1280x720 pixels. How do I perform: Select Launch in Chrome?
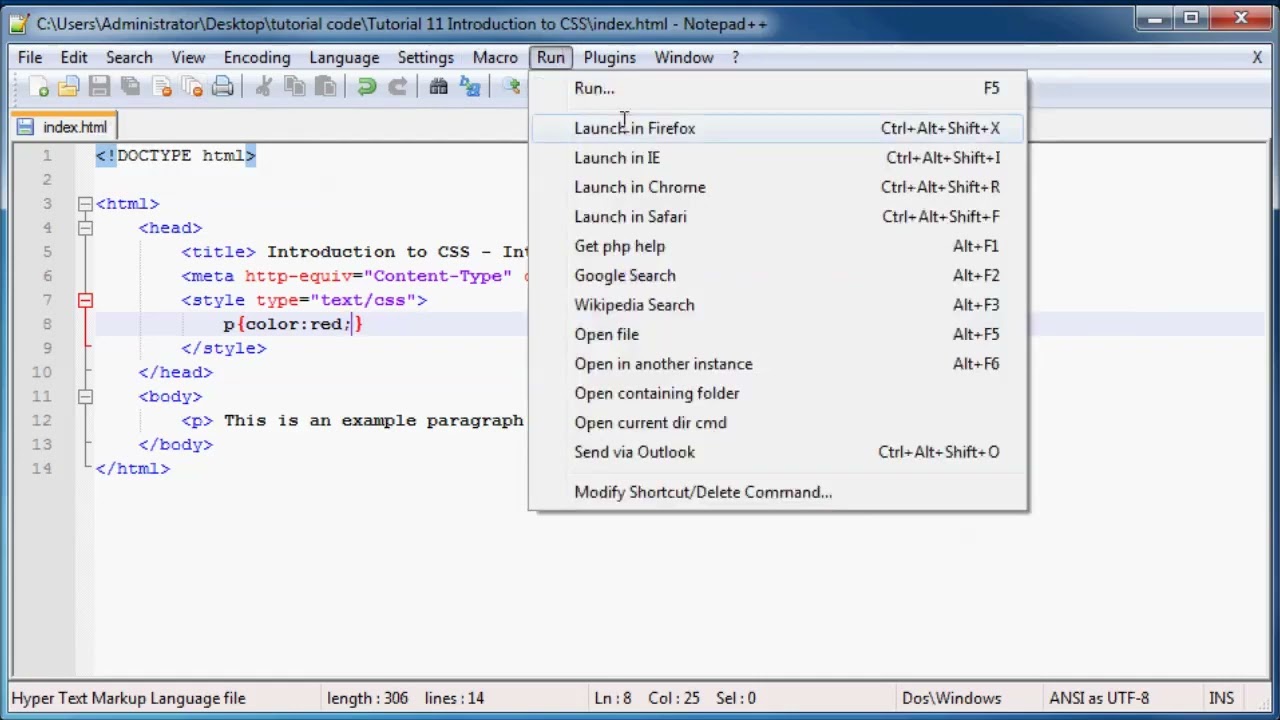tap(778, 187)
